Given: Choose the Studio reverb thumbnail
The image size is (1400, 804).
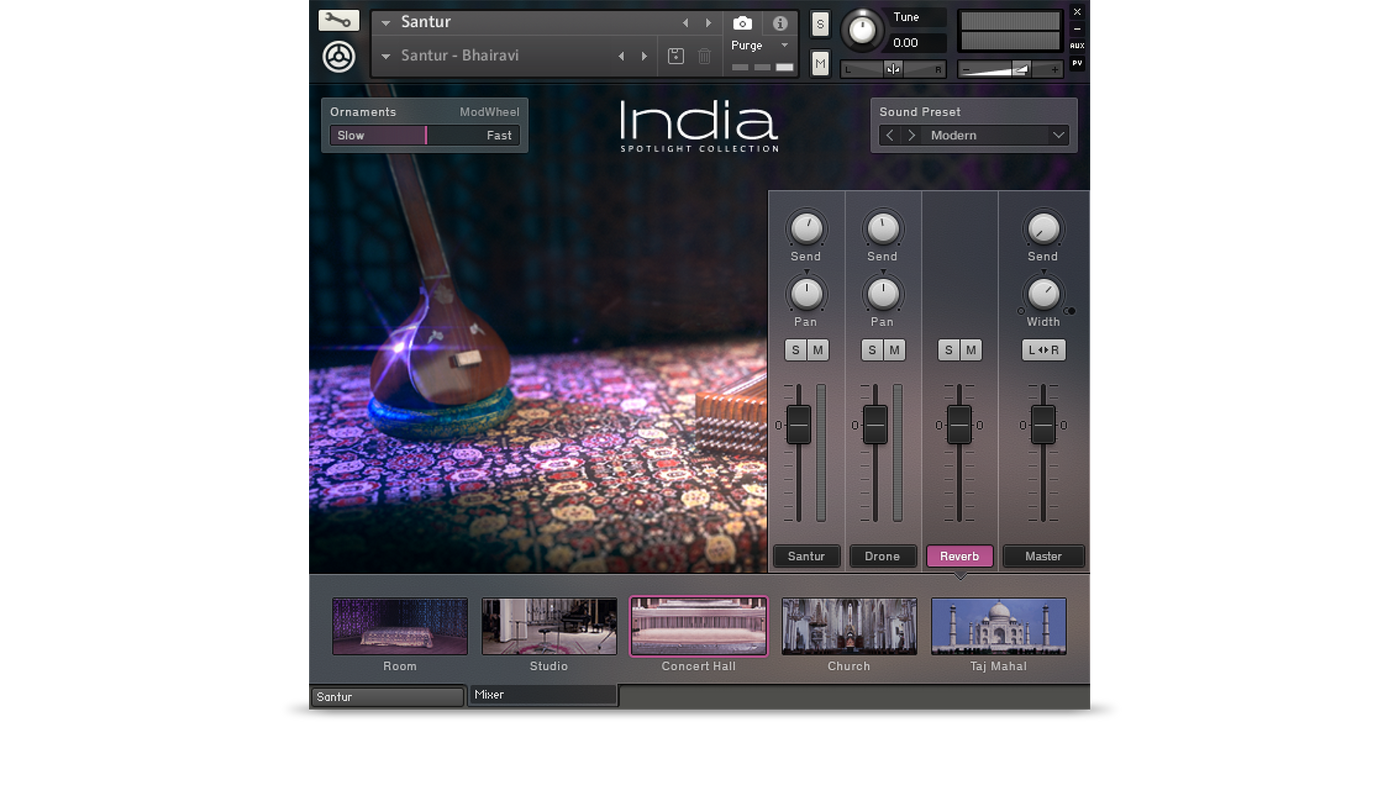Looking at the screenshot, I should (x=549, y=627).
